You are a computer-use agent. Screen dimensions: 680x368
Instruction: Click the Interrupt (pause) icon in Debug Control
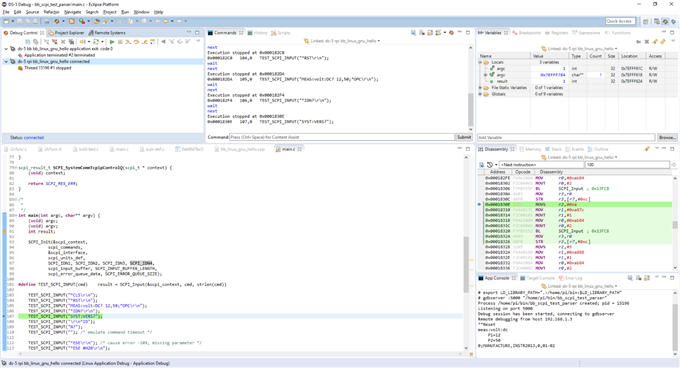coord(120,42)
